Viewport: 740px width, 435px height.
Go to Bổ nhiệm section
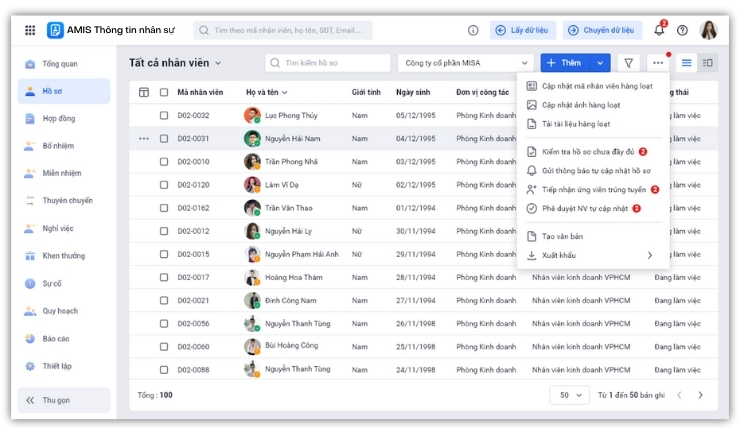tap(64, 146)
